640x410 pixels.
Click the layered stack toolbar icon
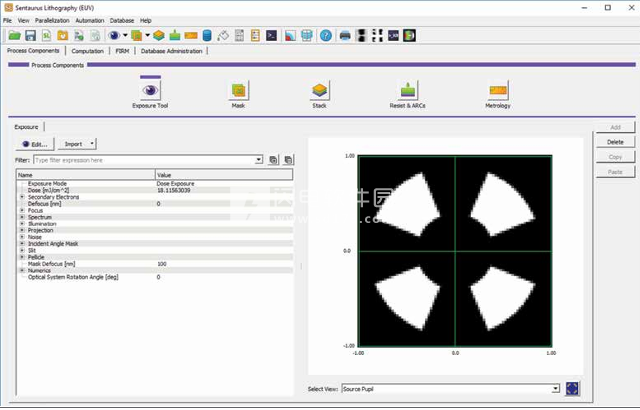click(x=159, y=36)
